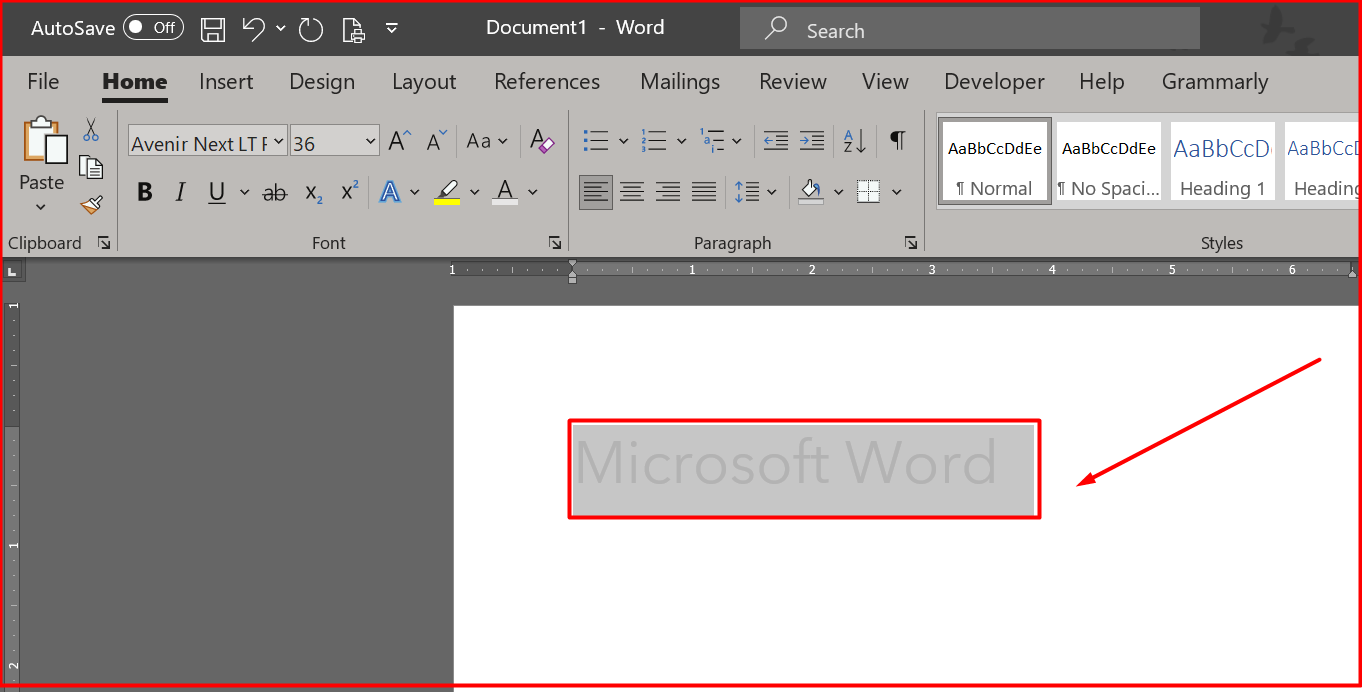Click into the Search box
1362x692 pixels.
tap(969, 29)
